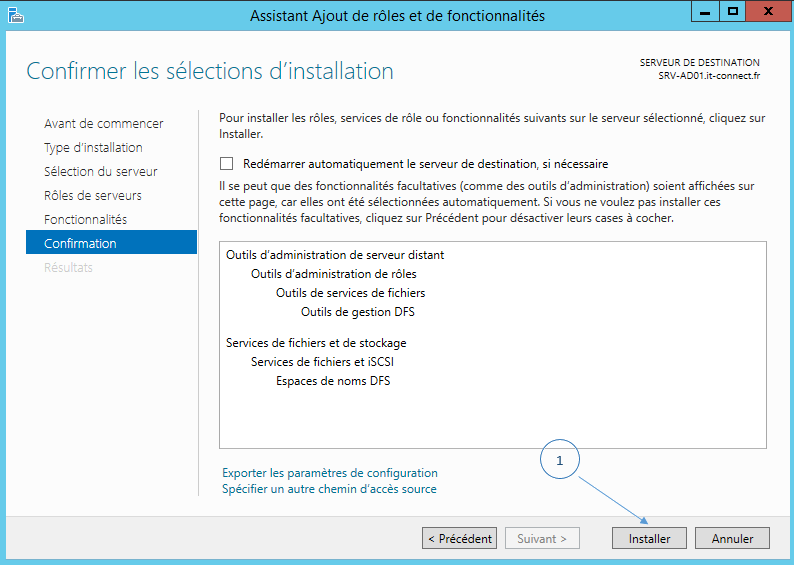Screen dimensions: 794x565
Task: Open the Fonctionnalités step
Action: (x=85, y=220)
